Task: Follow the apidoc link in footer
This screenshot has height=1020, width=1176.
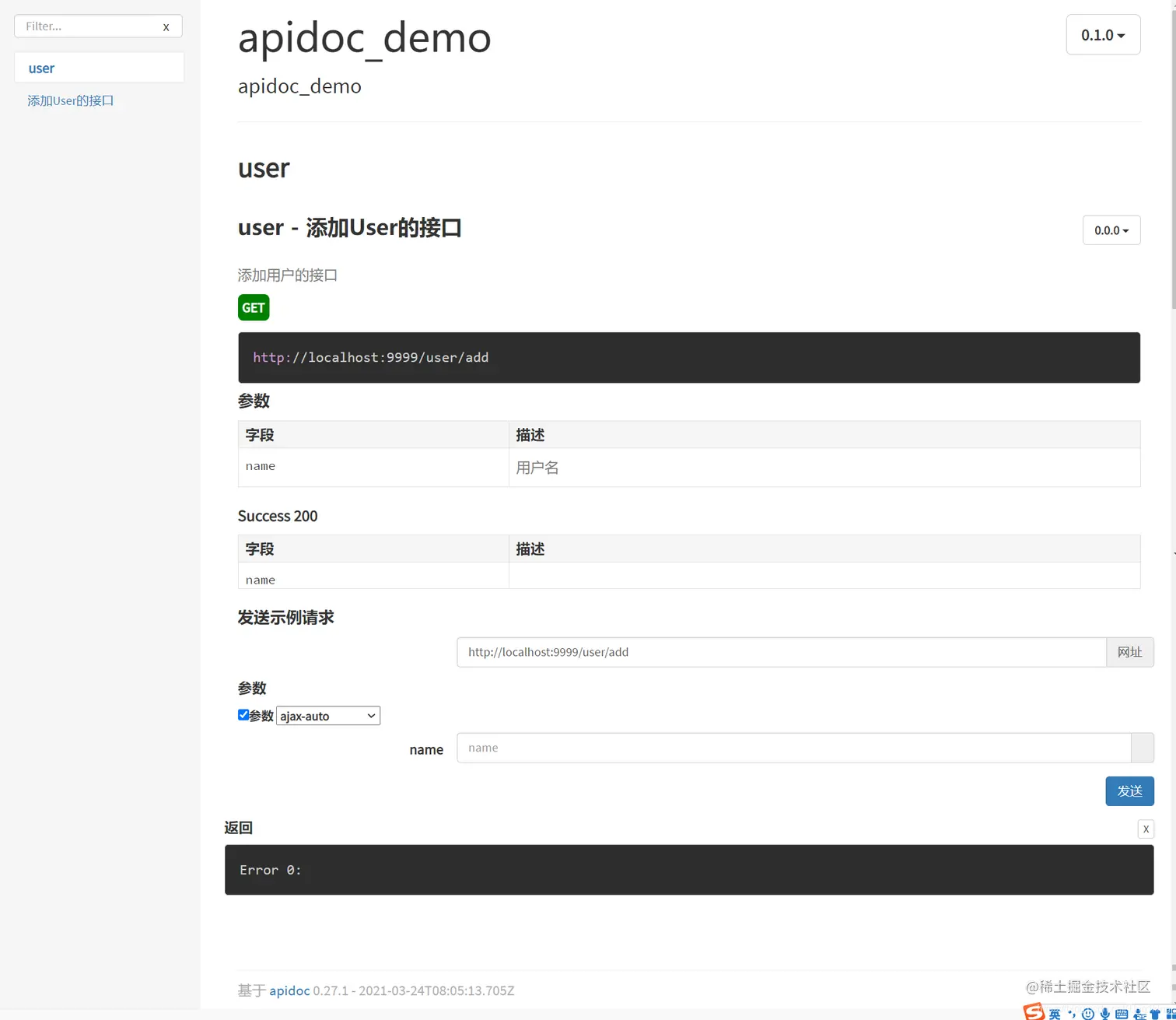Action: [x=289, y=990]
